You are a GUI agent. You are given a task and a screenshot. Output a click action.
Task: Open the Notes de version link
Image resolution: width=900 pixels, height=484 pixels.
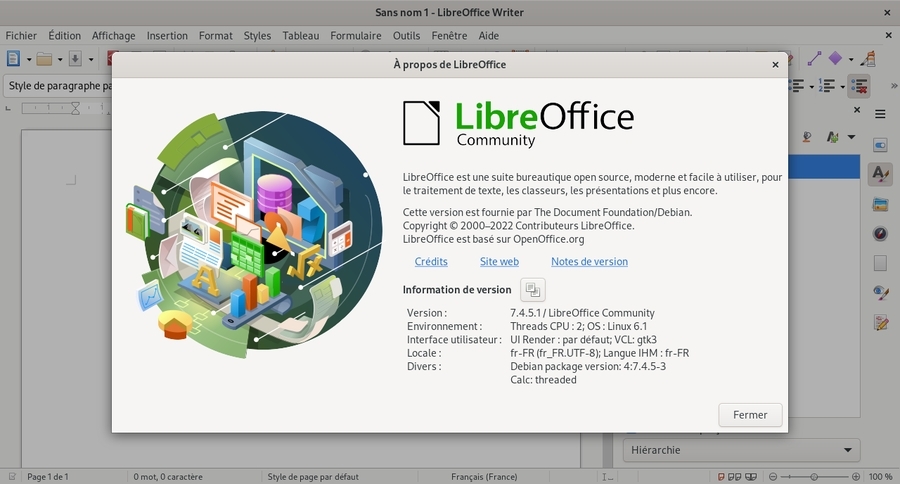pyautogui.click(x=589, y=262)
